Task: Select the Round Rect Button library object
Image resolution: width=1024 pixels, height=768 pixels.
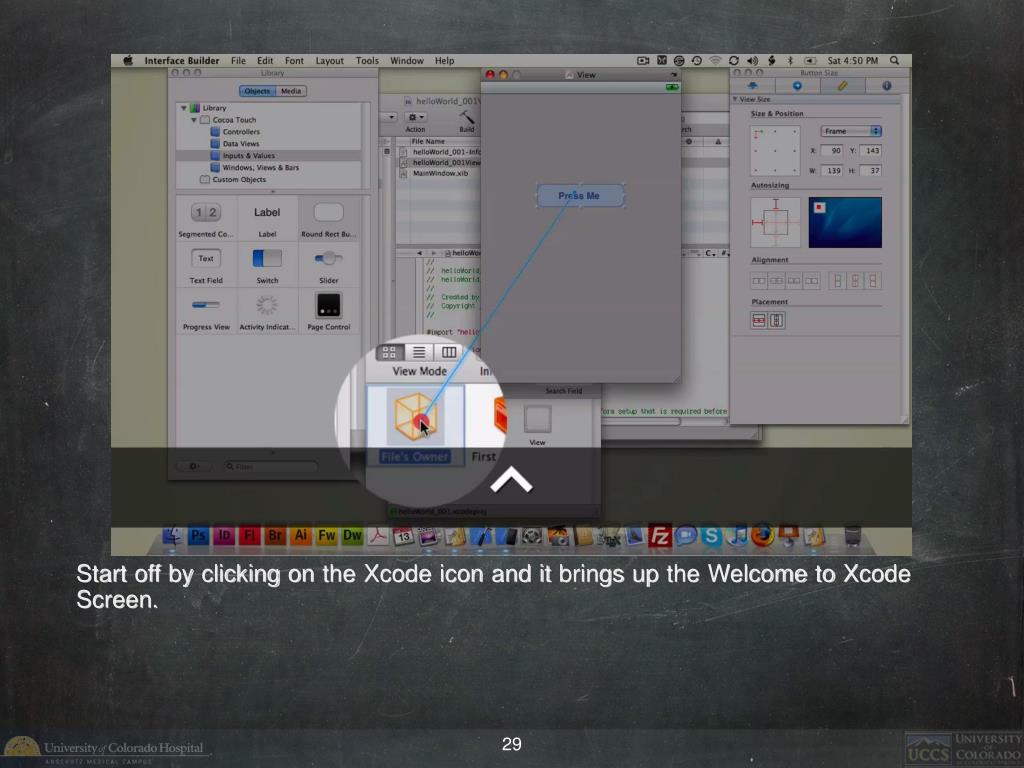Action: (x=328, y=219)
